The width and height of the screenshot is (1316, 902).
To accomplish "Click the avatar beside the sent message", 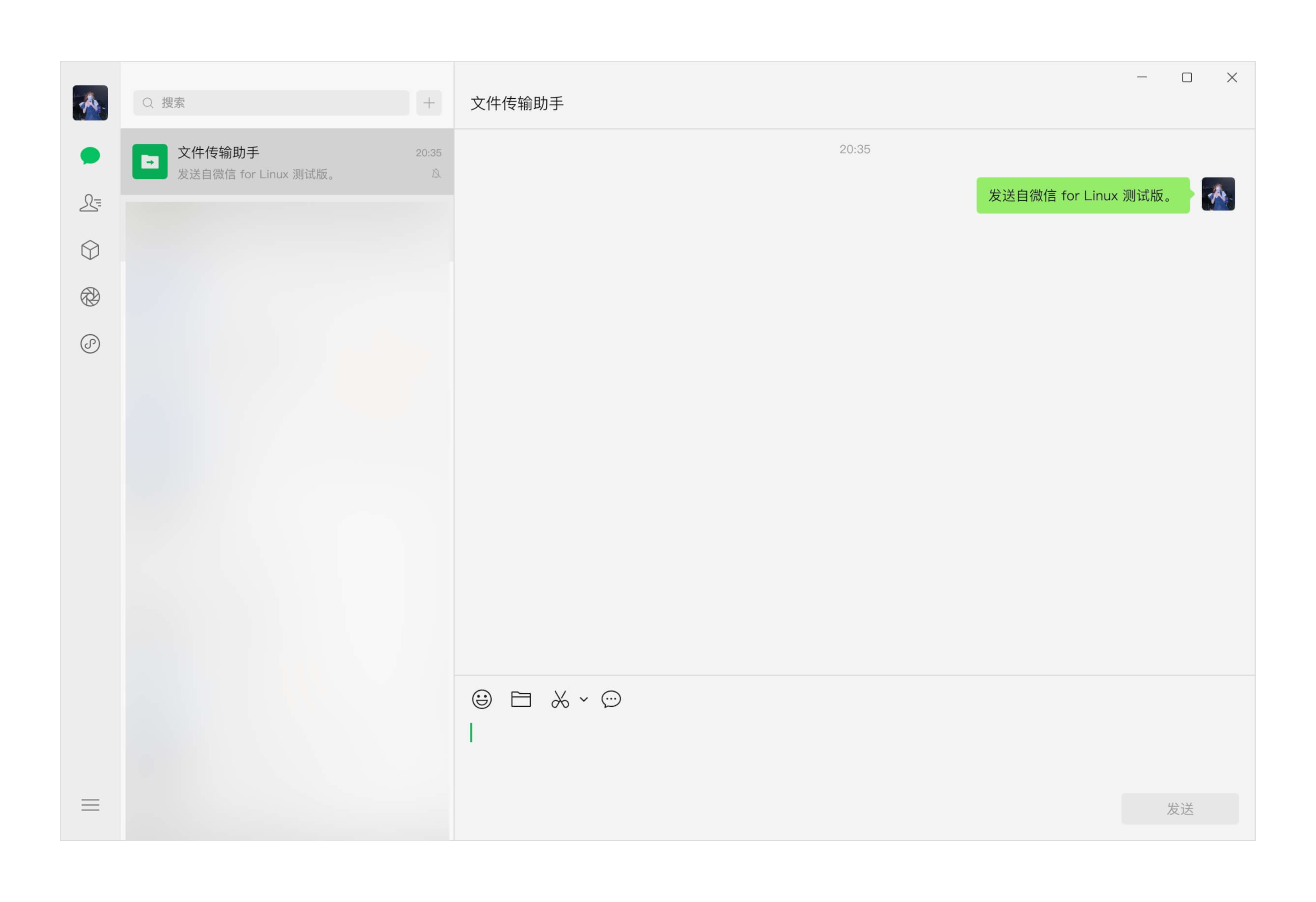I will point(1218,194).
